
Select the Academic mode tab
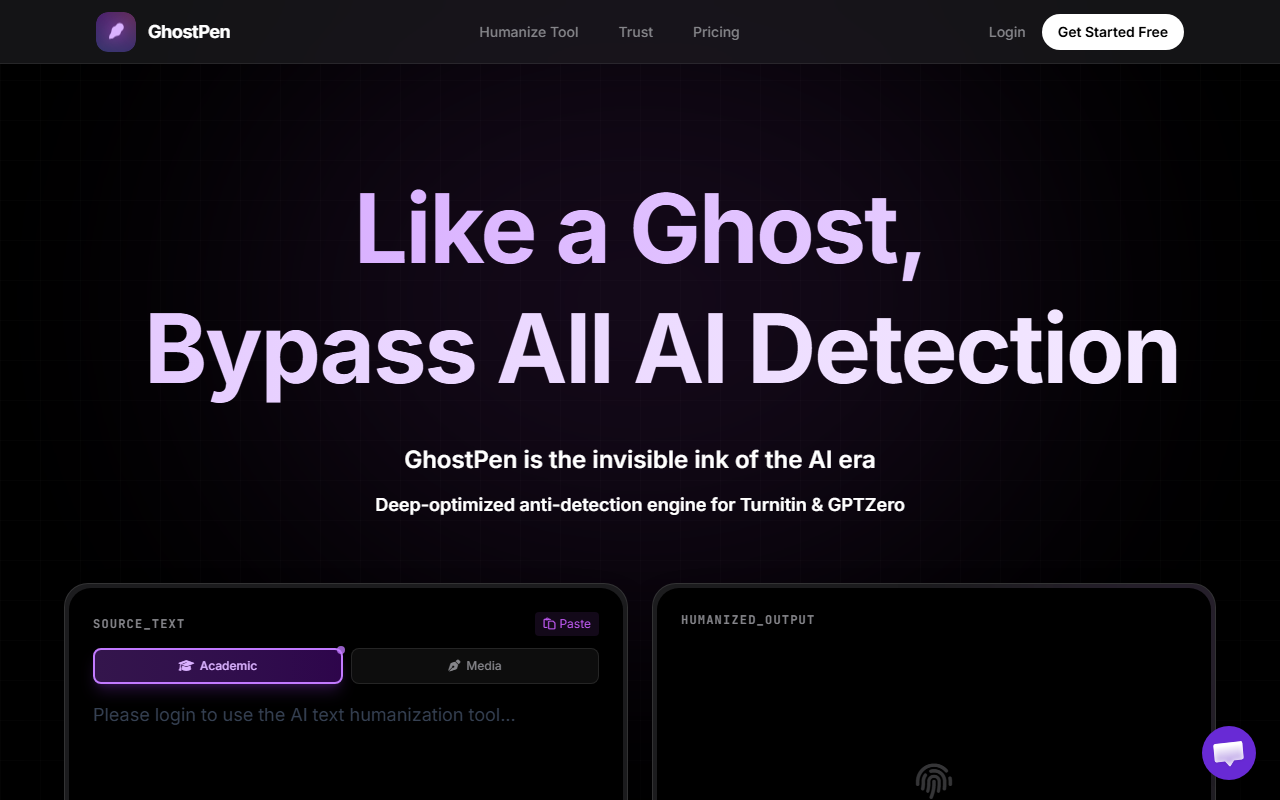pyautogui.click(x=218, y=666)
